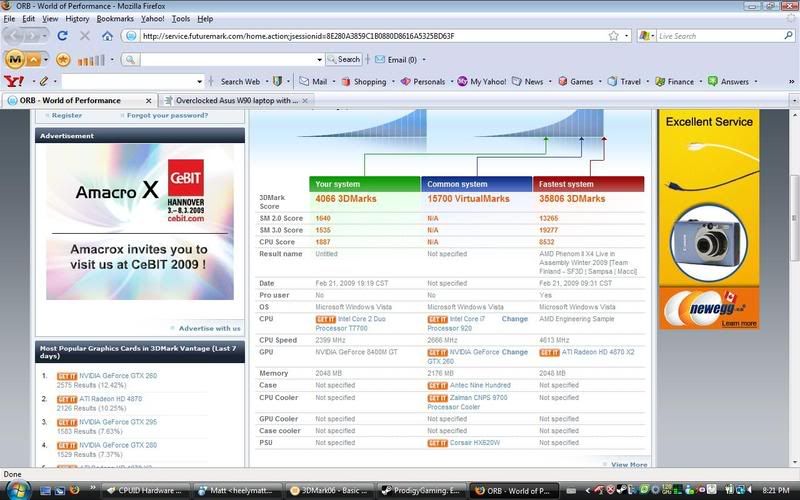800x500 pixels.
Task: Click into the URL address field
Action: [372, 36]
